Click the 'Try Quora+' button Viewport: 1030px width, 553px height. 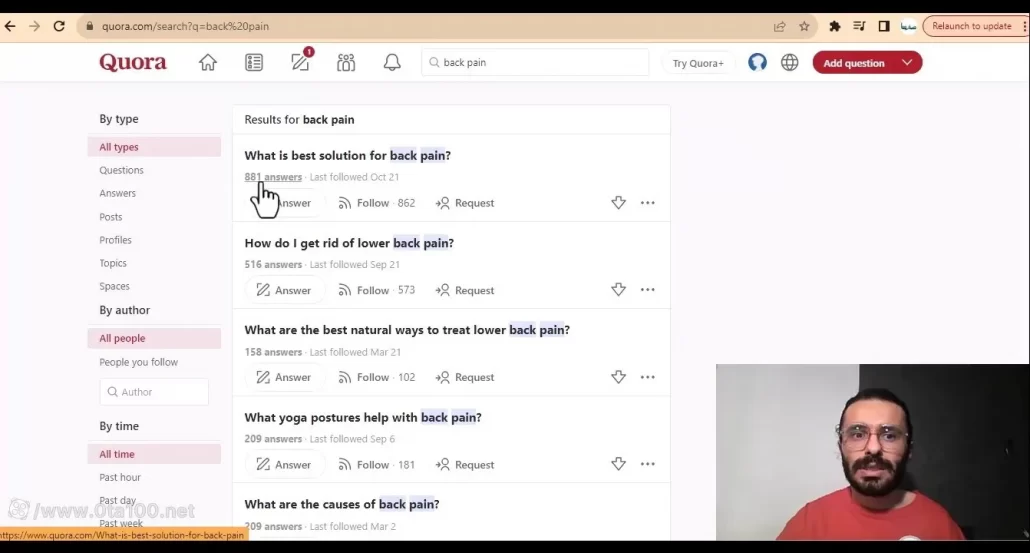(x=698, y=63)
